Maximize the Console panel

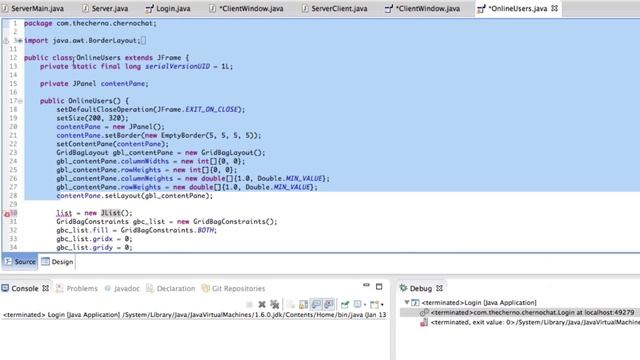click(379, 287)
